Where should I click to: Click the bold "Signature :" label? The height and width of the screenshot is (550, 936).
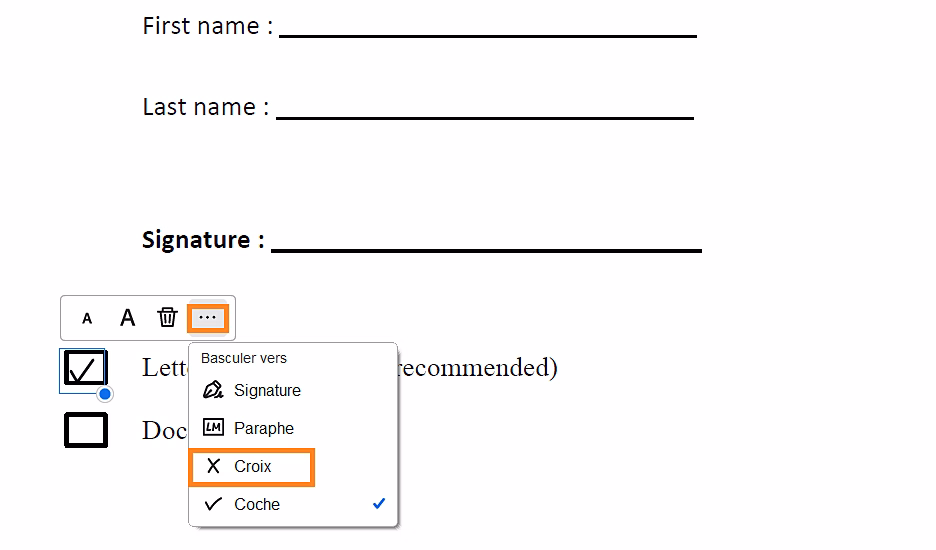coord(203,240)
